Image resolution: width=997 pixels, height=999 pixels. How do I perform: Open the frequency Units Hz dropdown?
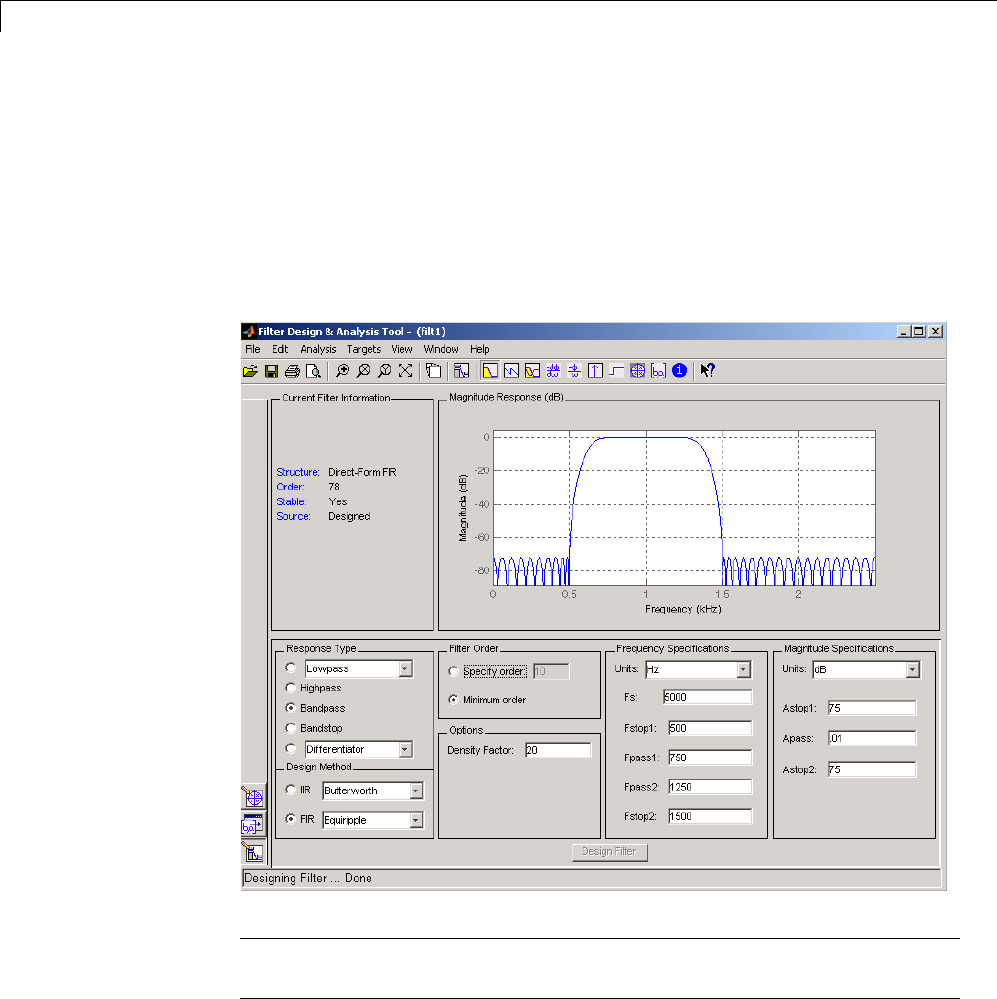click(x=743, y=670)
